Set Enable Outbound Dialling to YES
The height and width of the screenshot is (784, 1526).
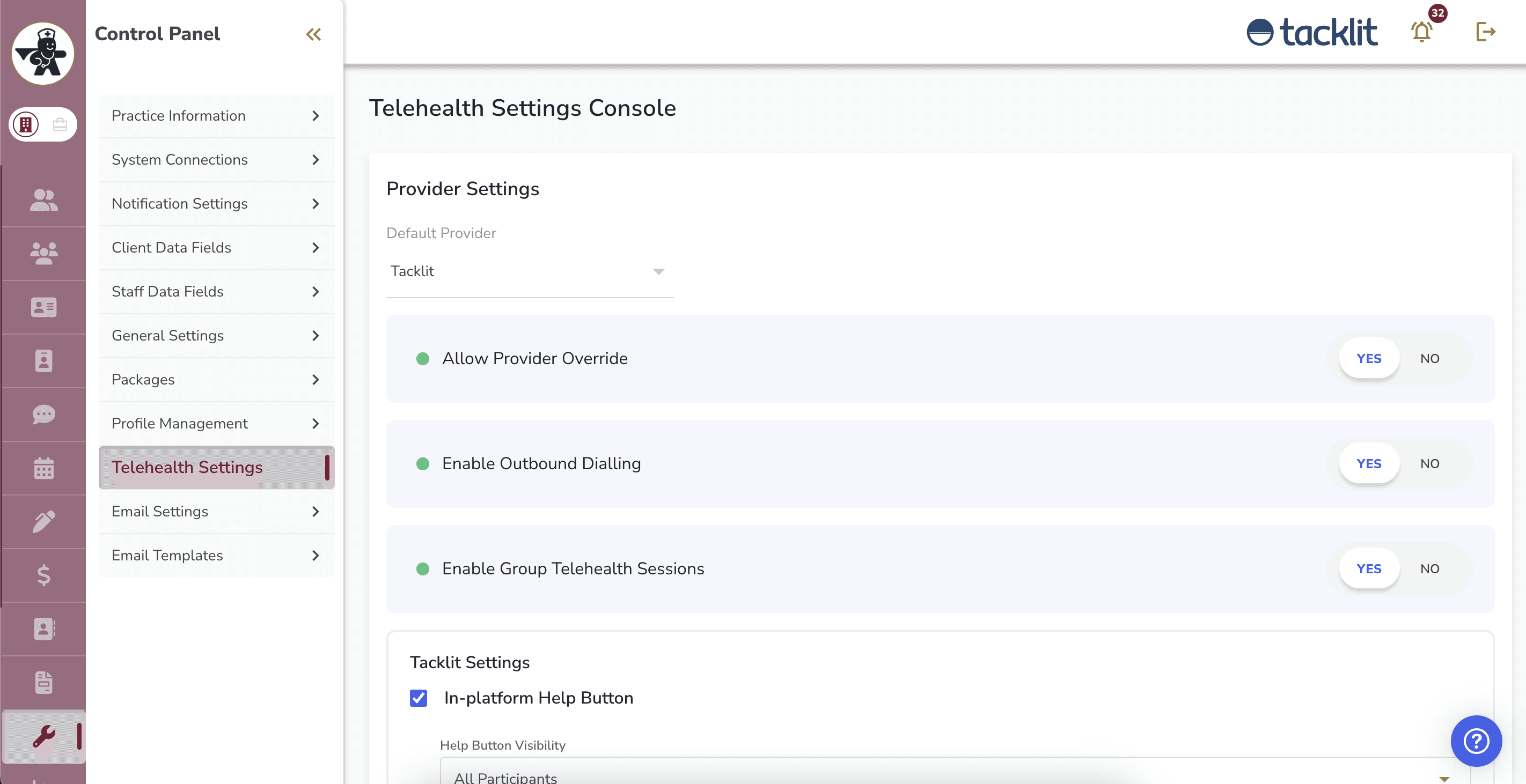1368,464
